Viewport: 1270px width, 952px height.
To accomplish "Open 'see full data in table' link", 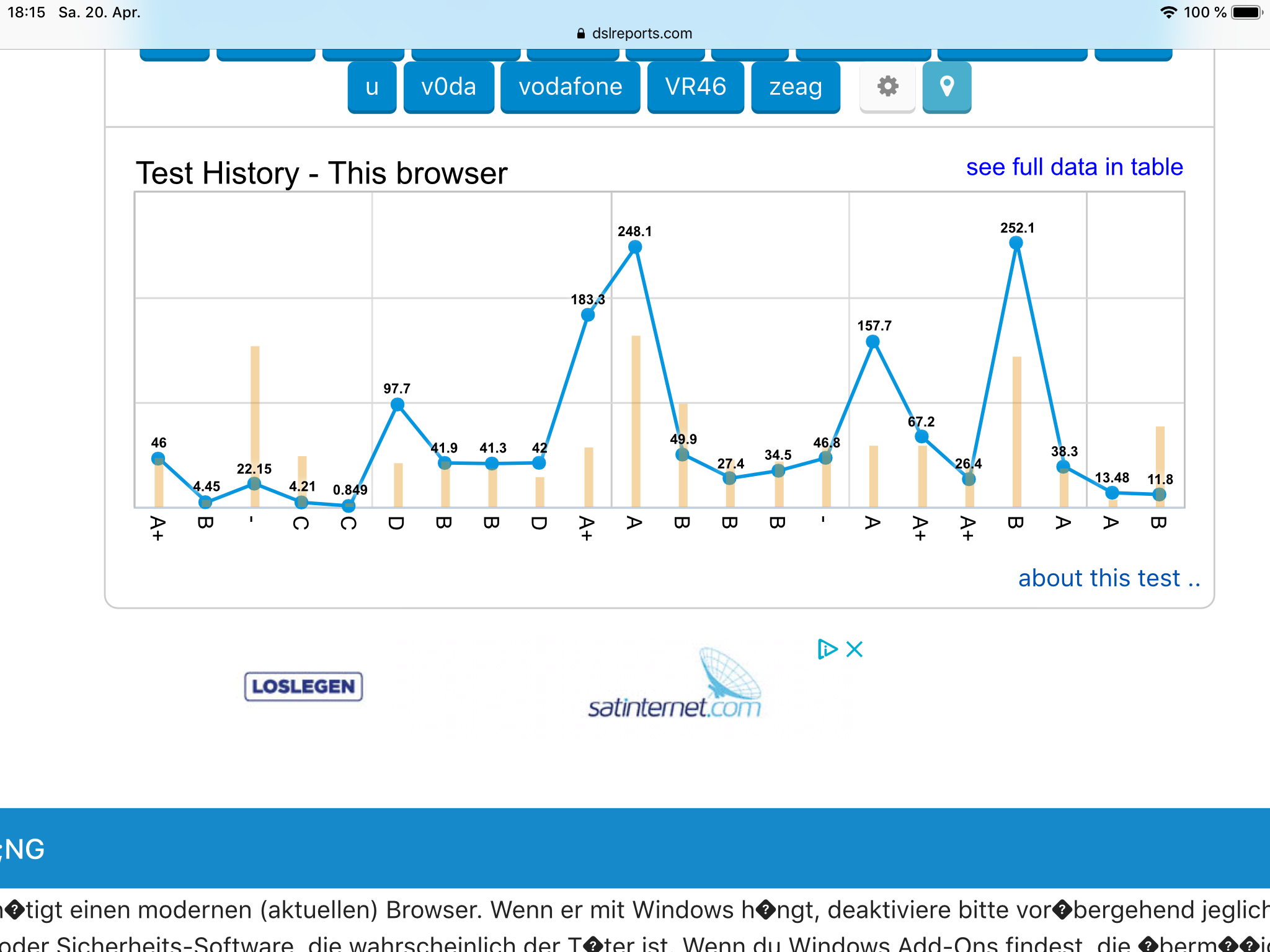I will click(x=1074, y=167).
